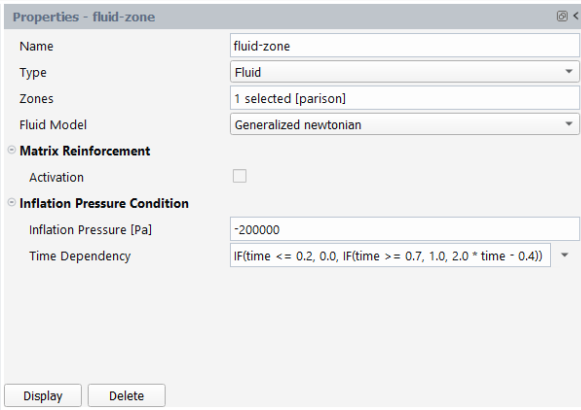Open Time Dependency options arrow
581x410 pixels.
(x=564, y=255)
